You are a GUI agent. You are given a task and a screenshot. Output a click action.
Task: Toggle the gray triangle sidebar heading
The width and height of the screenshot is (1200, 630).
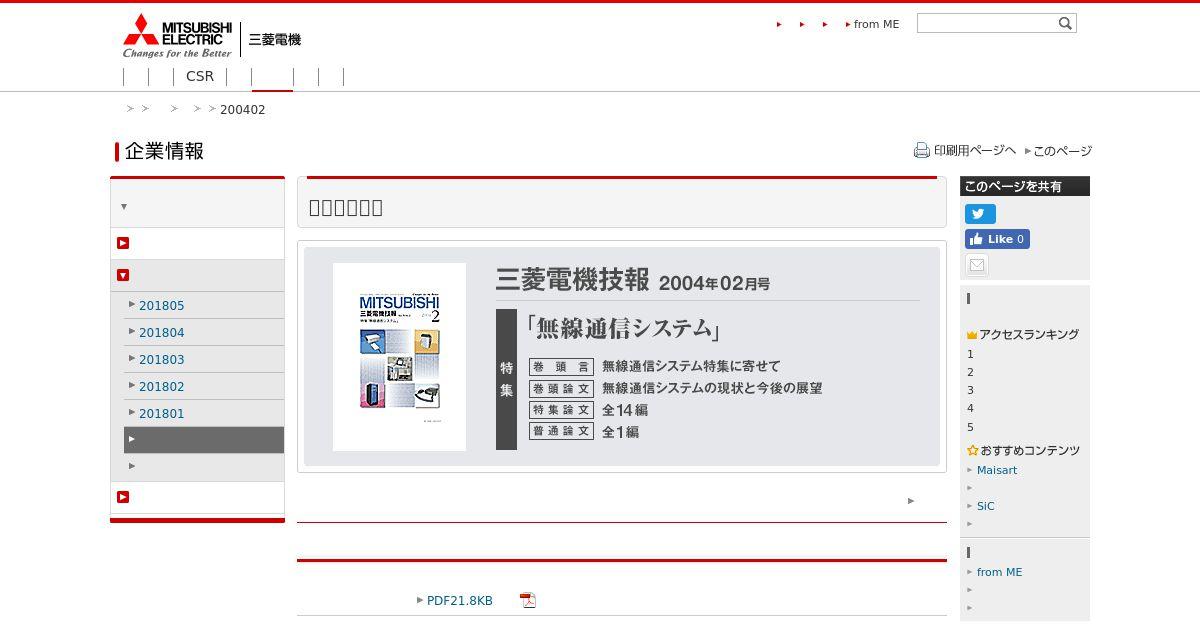tap(124, 207)
